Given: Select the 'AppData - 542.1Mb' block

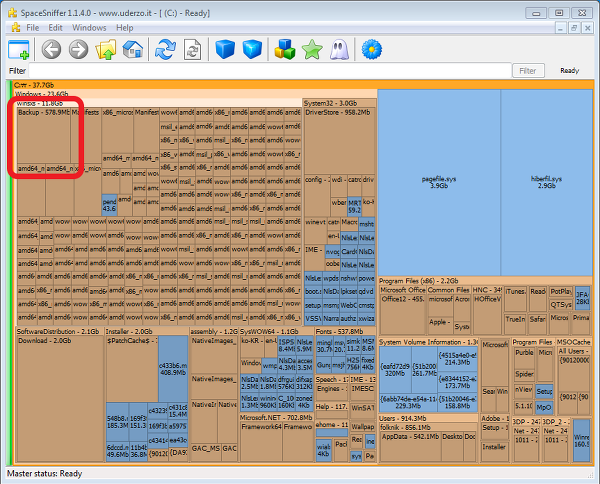Looking at the screenshot, I should (411, 447).
